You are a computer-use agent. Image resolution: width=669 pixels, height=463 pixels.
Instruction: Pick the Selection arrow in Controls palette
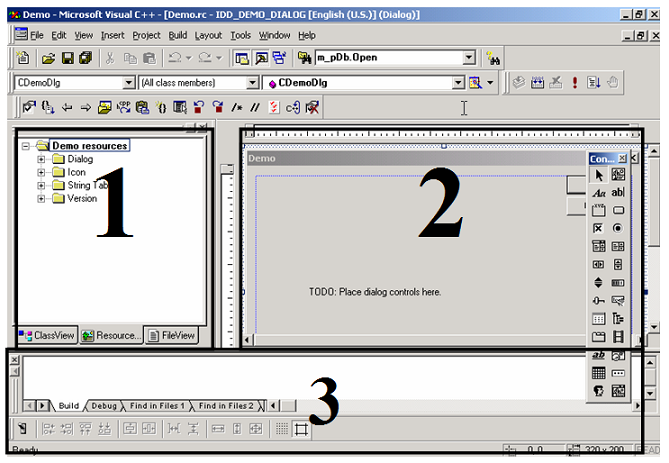tap(599, 175)
